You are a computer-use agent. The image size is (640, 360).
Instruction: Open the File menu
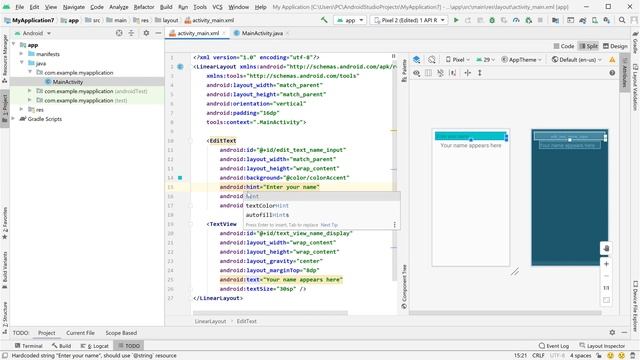[x=19, y=7]
